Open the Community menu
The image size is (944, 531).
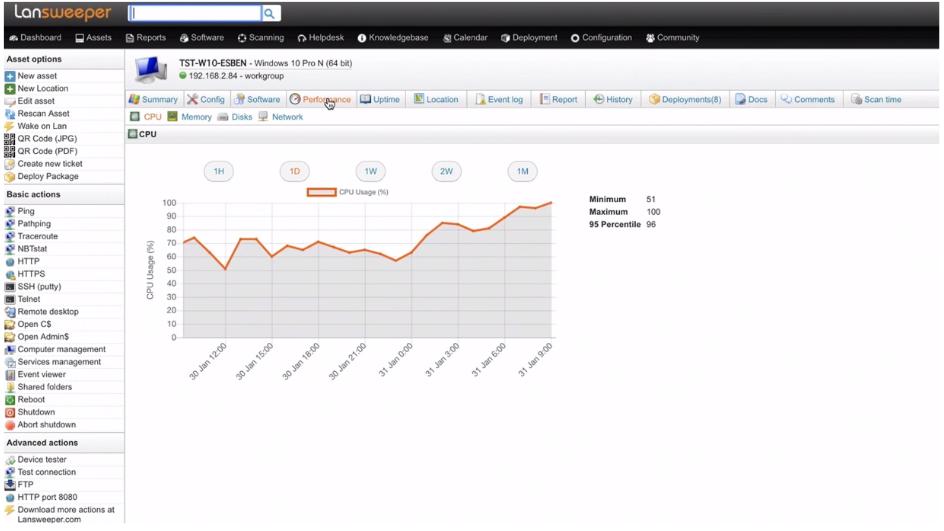point(672,37)
